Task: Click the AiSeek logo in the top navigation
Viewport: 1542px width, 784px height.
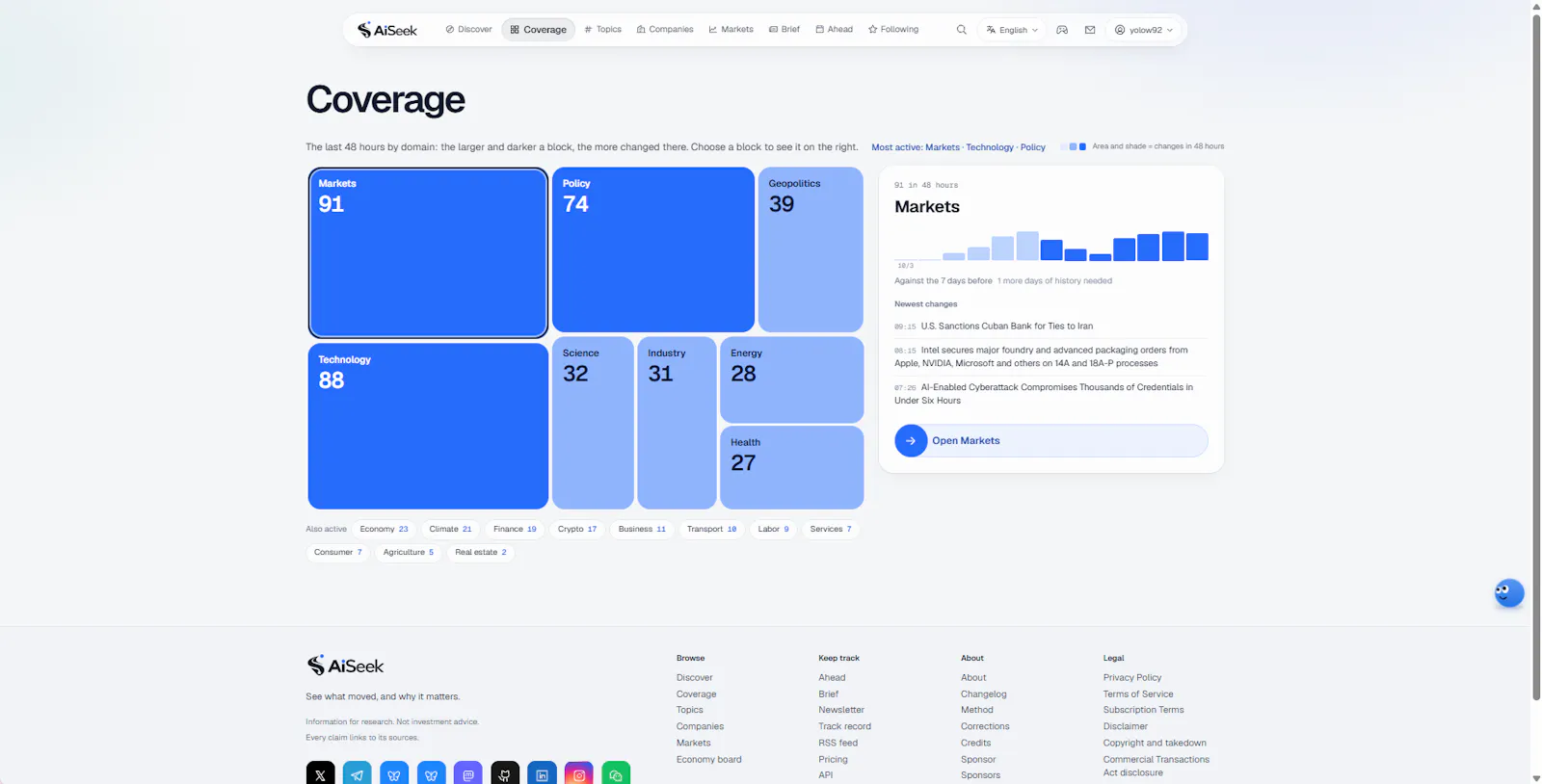Action: click(386, 30)
